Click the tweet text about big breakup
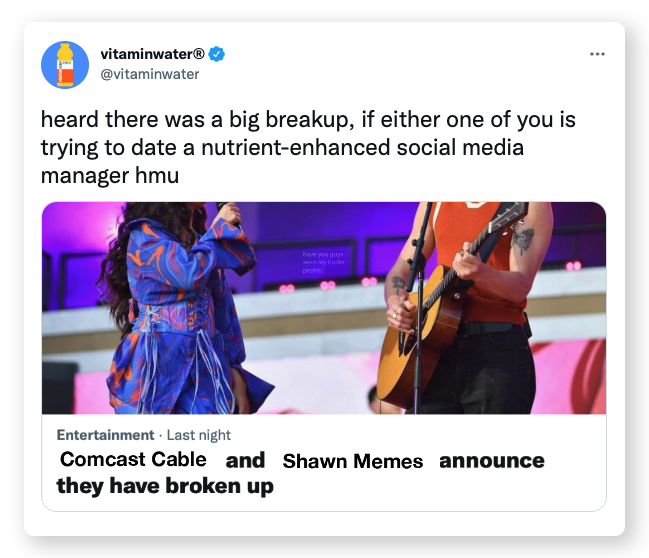This screenshot has height=558, width=649. point(308,147)
